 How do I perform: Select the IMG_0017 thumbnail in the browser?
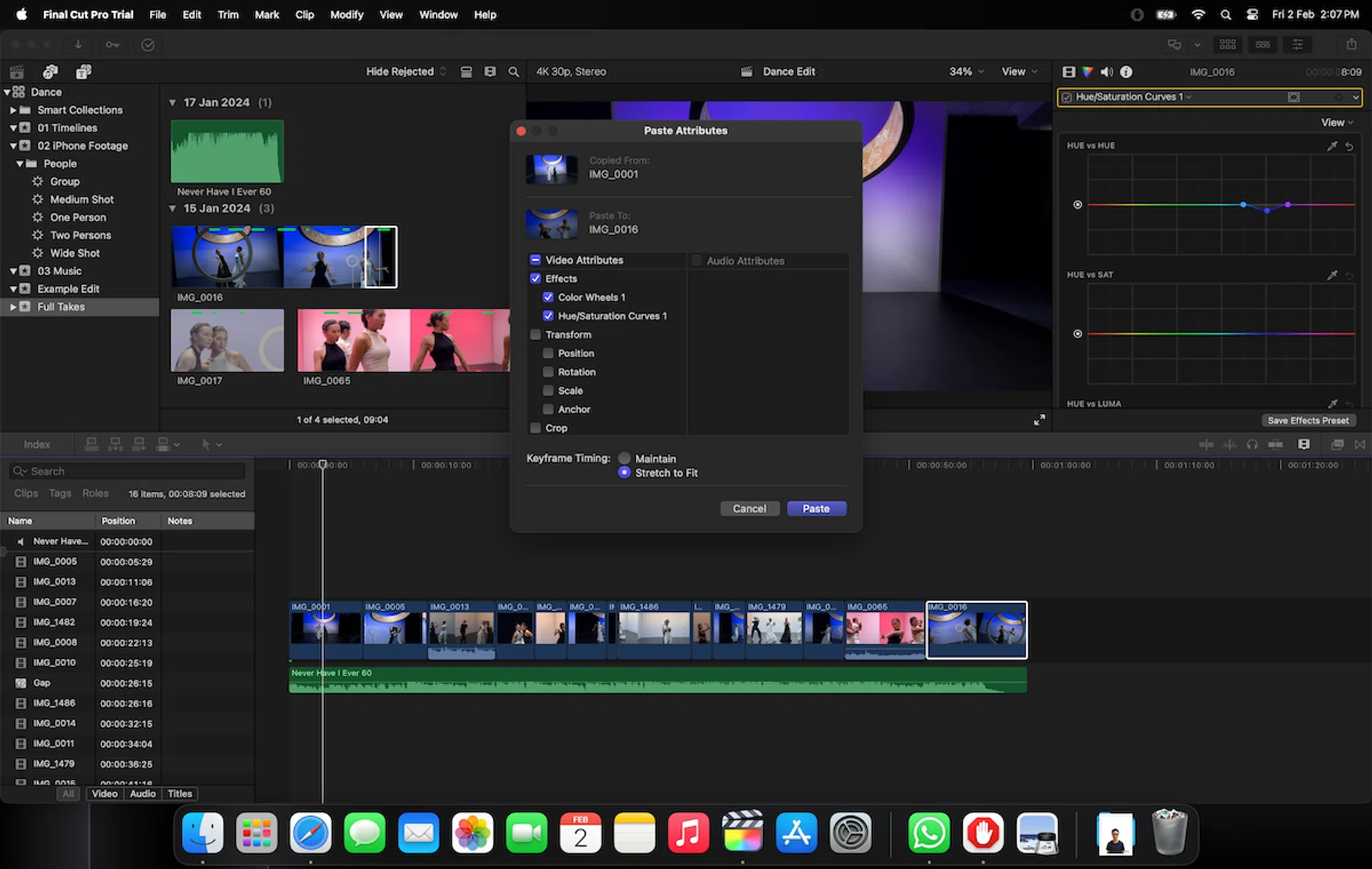(227, 340)
